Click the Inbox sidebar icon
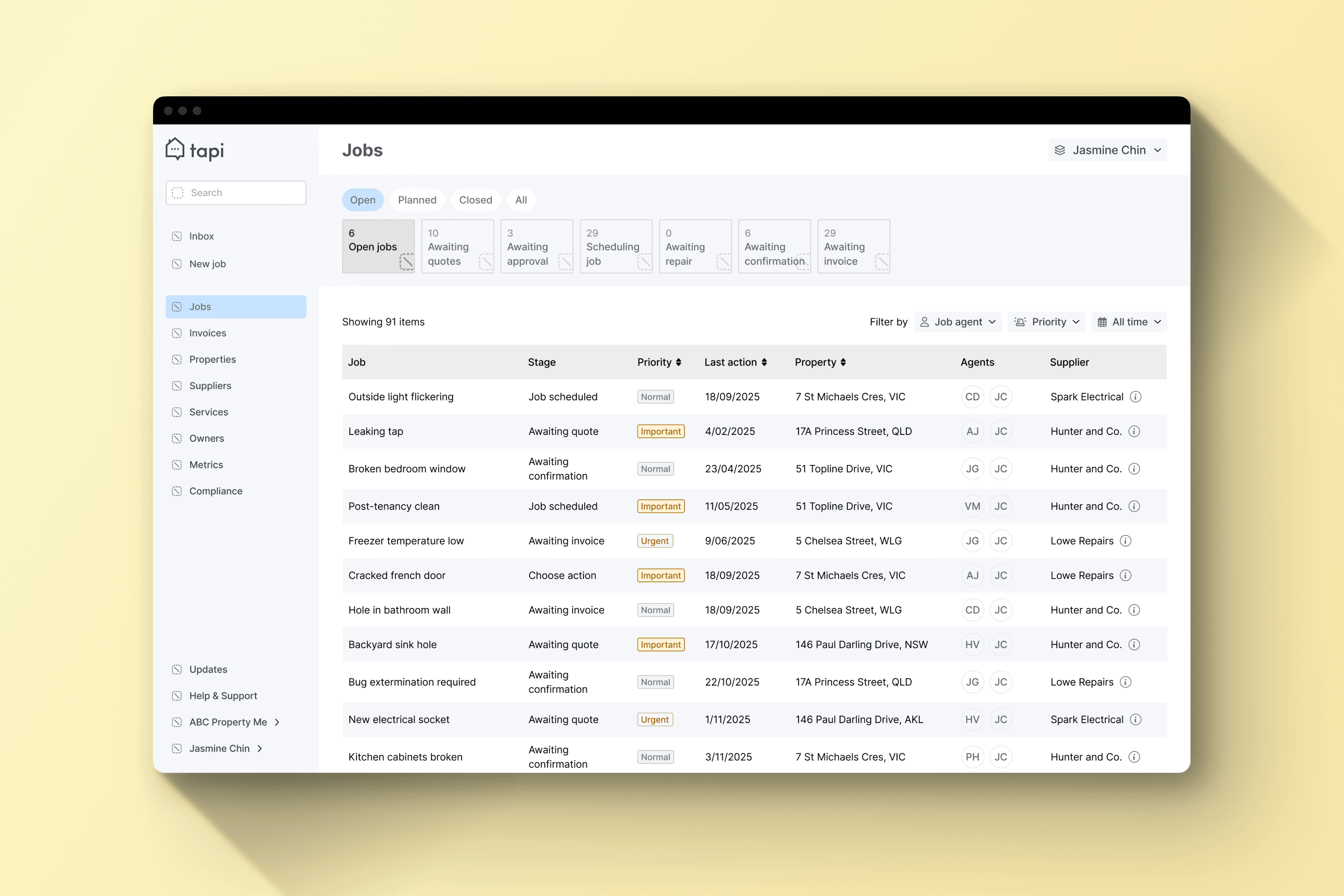The image size is (1344, 896). coord(177,236)
